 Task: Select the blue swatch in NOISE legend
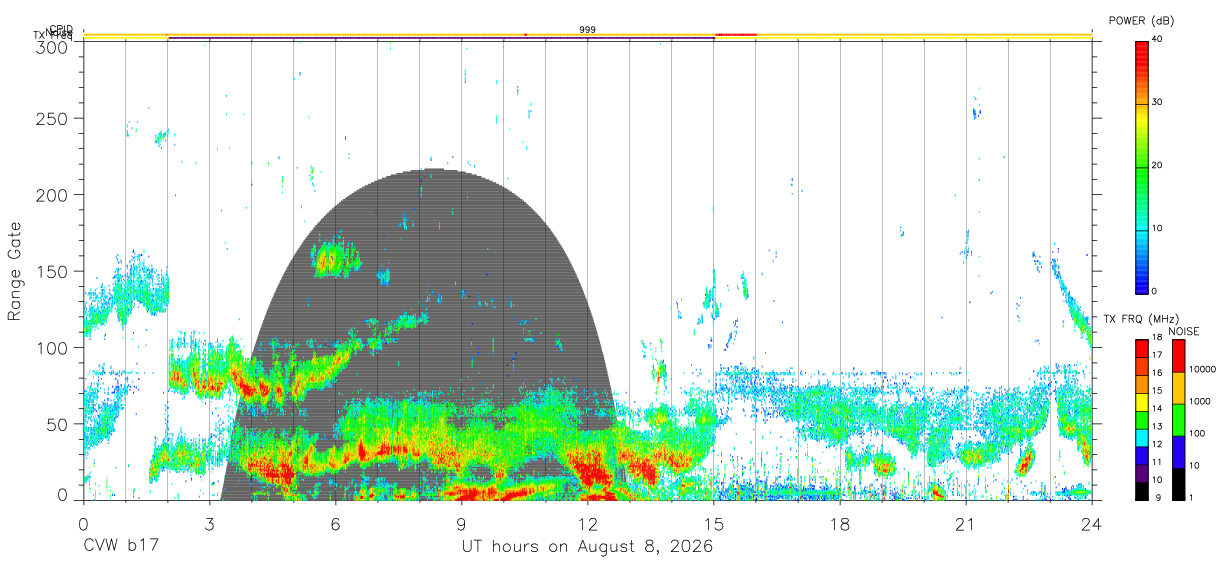1178,452
